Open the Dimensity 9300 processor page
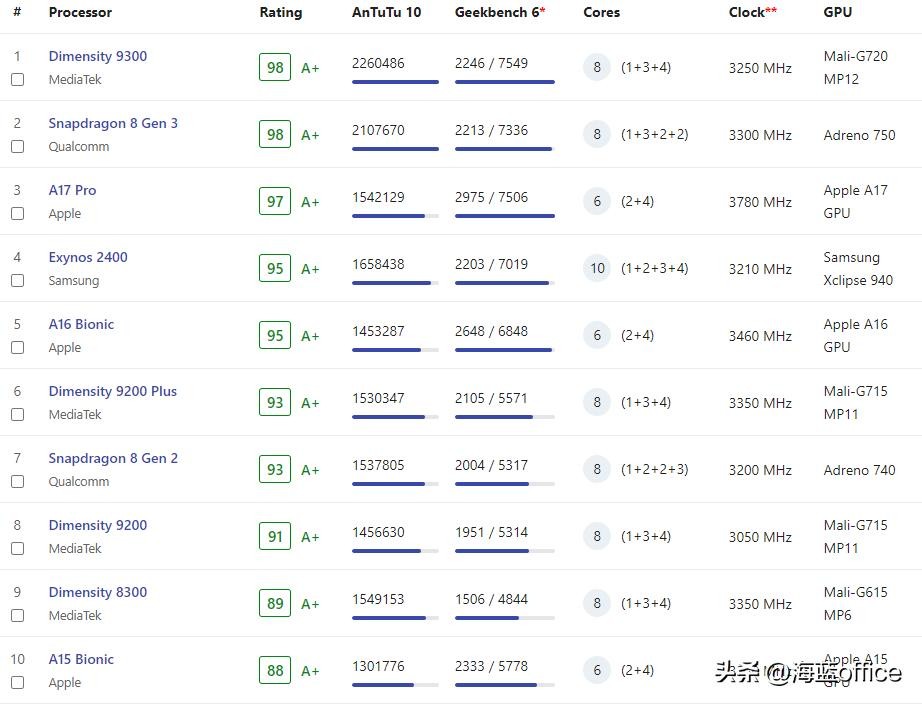This screenshot has width=922, height=704. pos(97,56)
